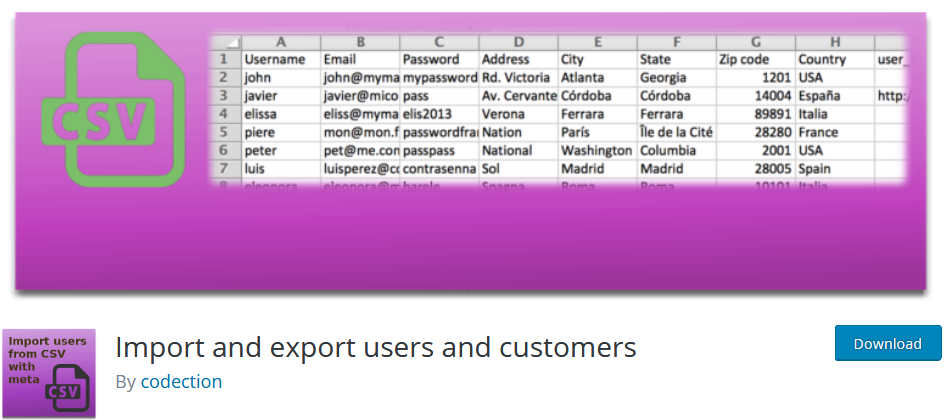Select column D header in the spreadsheet
Viewport: 944px width, 420px height.
[x=518, y=42]
